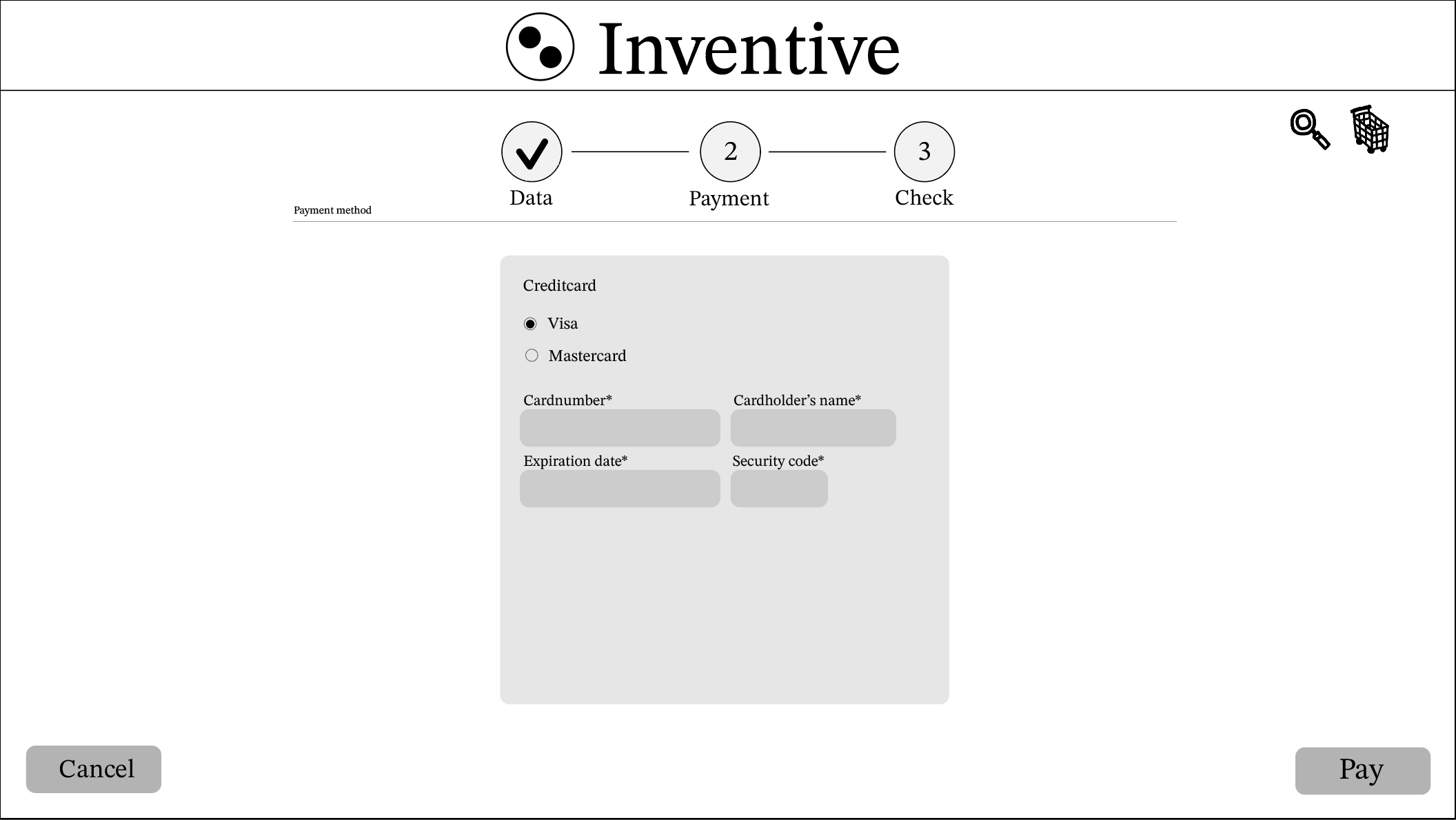Click step 3 Check circle

[924, 152]
